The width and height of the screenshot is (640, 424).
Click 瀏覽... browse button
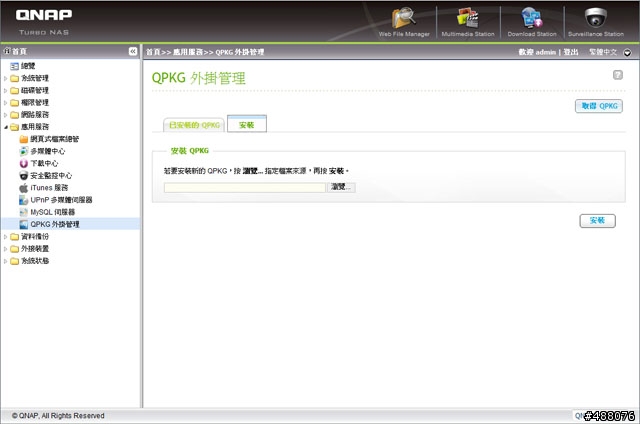click(x=341, y=187)
